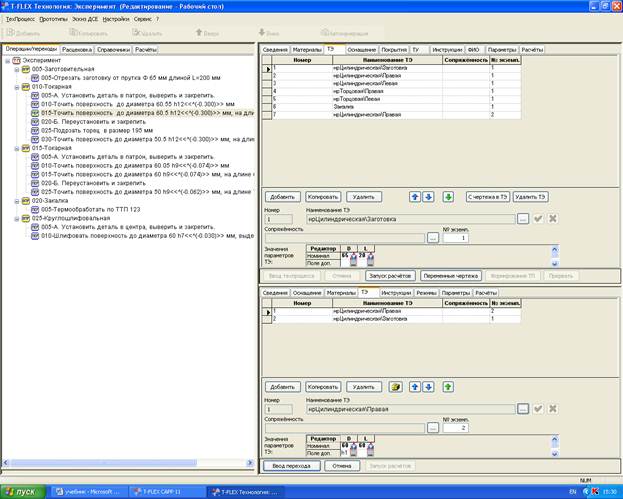Move TЭ row up in lower panel
The image size is (623, 499).
click(415, 387)
